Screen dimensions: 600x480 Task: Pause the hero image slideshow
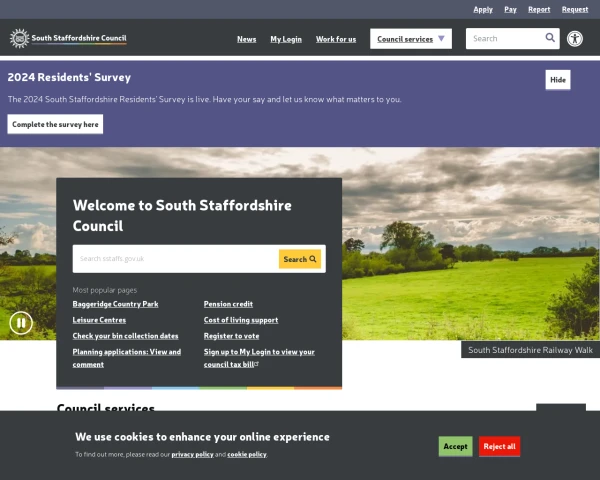(x=21, y=323)
